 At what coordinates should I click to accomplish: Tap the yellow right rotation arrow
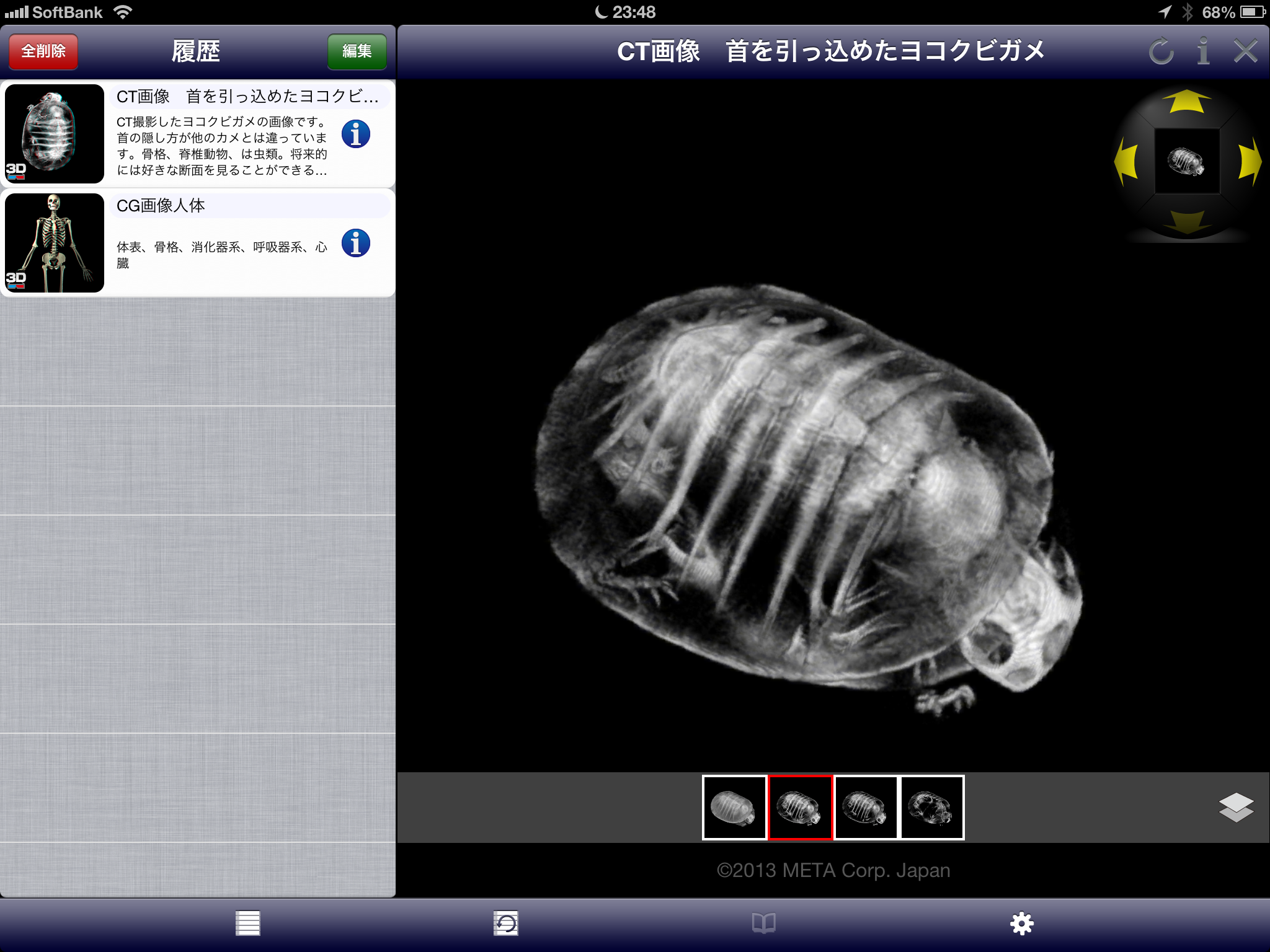1249,161
